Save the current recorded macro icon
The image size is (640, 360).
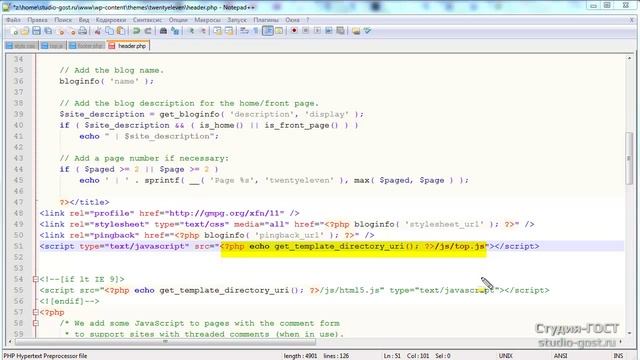(340, 31)
